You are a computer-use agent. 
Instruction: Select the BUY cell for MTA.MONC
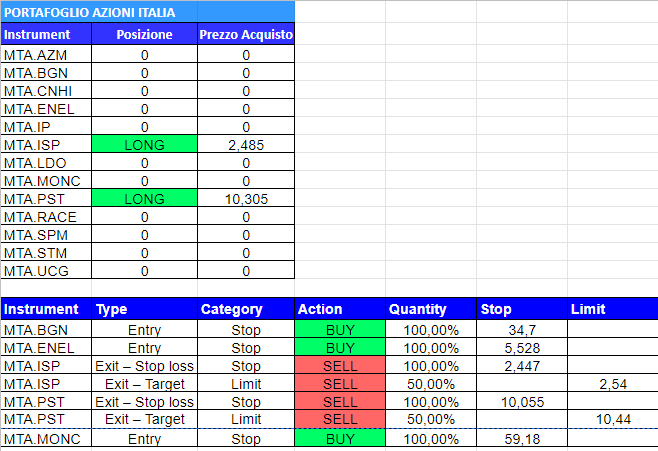point(340,438)
